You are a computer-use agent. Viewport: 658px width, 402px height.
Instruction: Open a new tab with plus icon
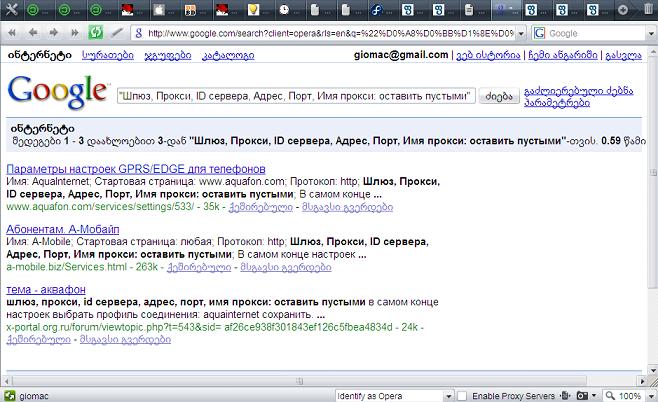coord(623,10)
